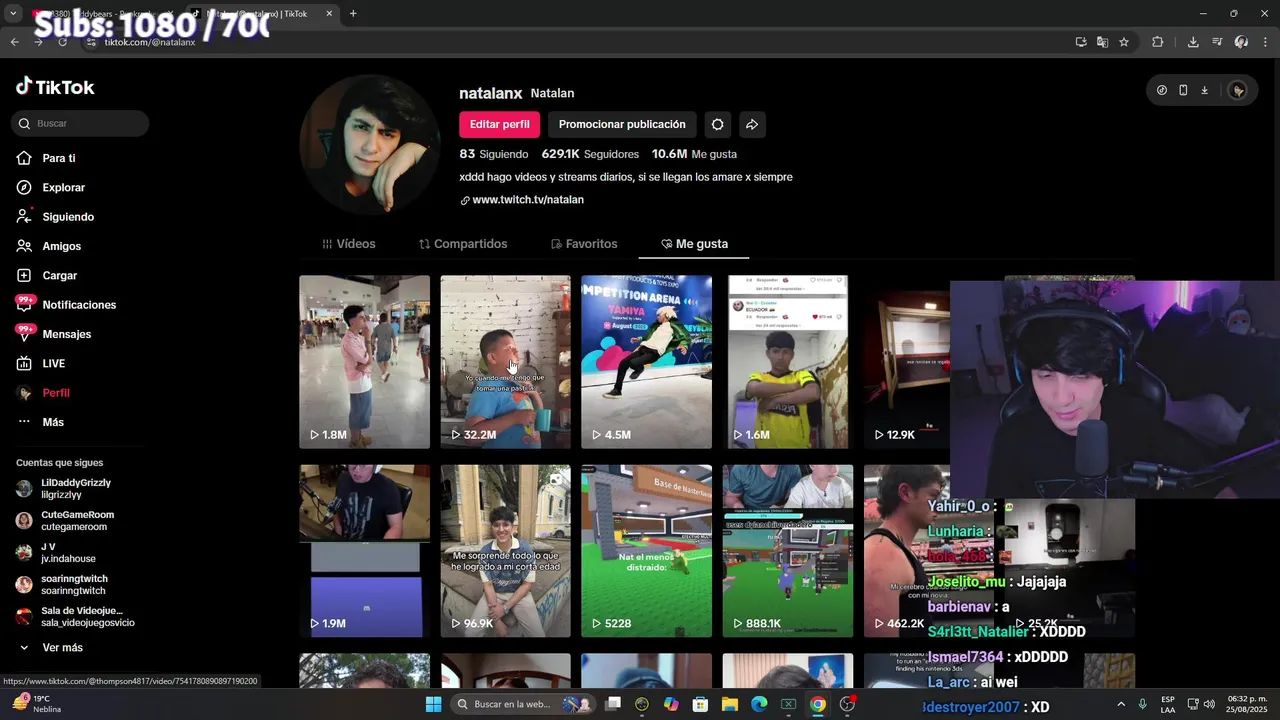Open the video with 12.9K views
Viewport: 1280px width, 720px height.
click(907, 362)
